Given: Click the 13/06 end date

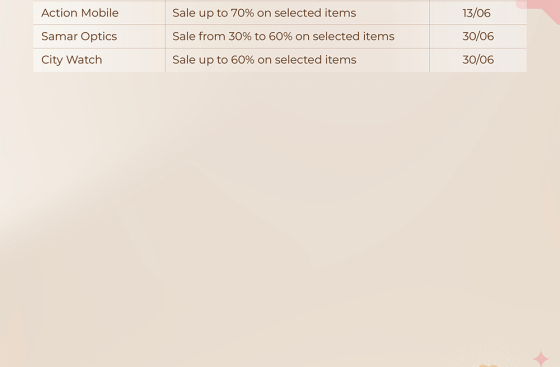Looking at the screenshot, I should 476,13.
